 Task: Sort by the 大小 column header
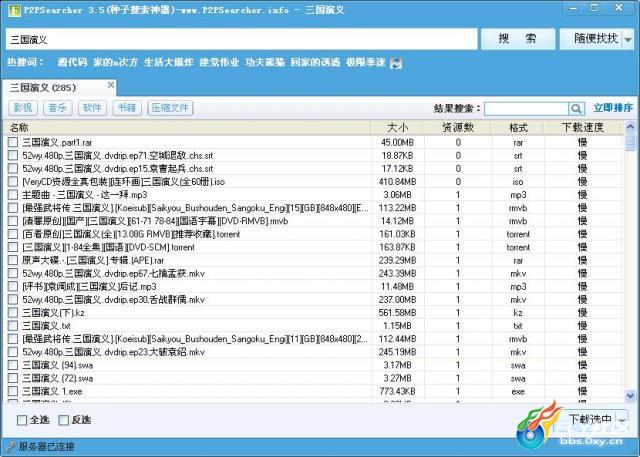[397, 127]
